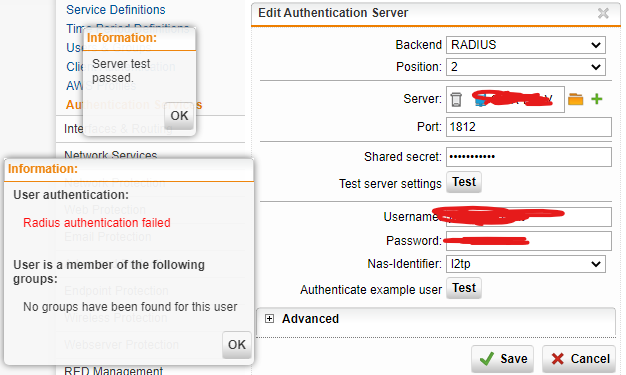The width and height of the screenshot is (626, 375).
Task: Open the Backend RADIUS dropdown
Action: point(525,45)
